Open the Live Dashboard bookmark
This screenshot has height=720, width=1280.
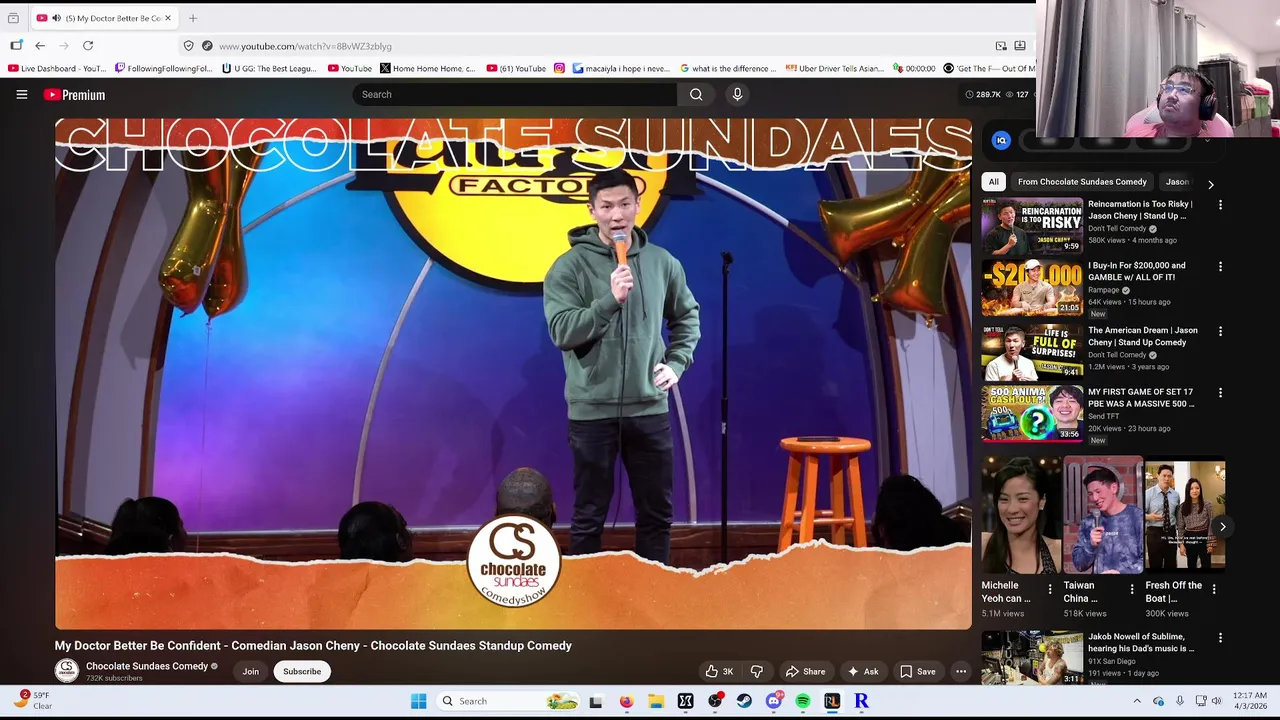56,69
